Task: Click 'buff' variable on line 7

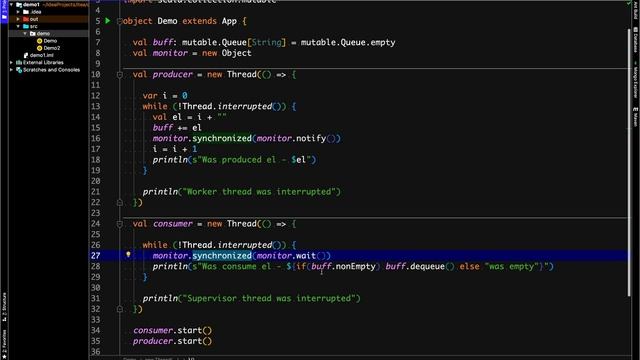Action: [162, 42]
